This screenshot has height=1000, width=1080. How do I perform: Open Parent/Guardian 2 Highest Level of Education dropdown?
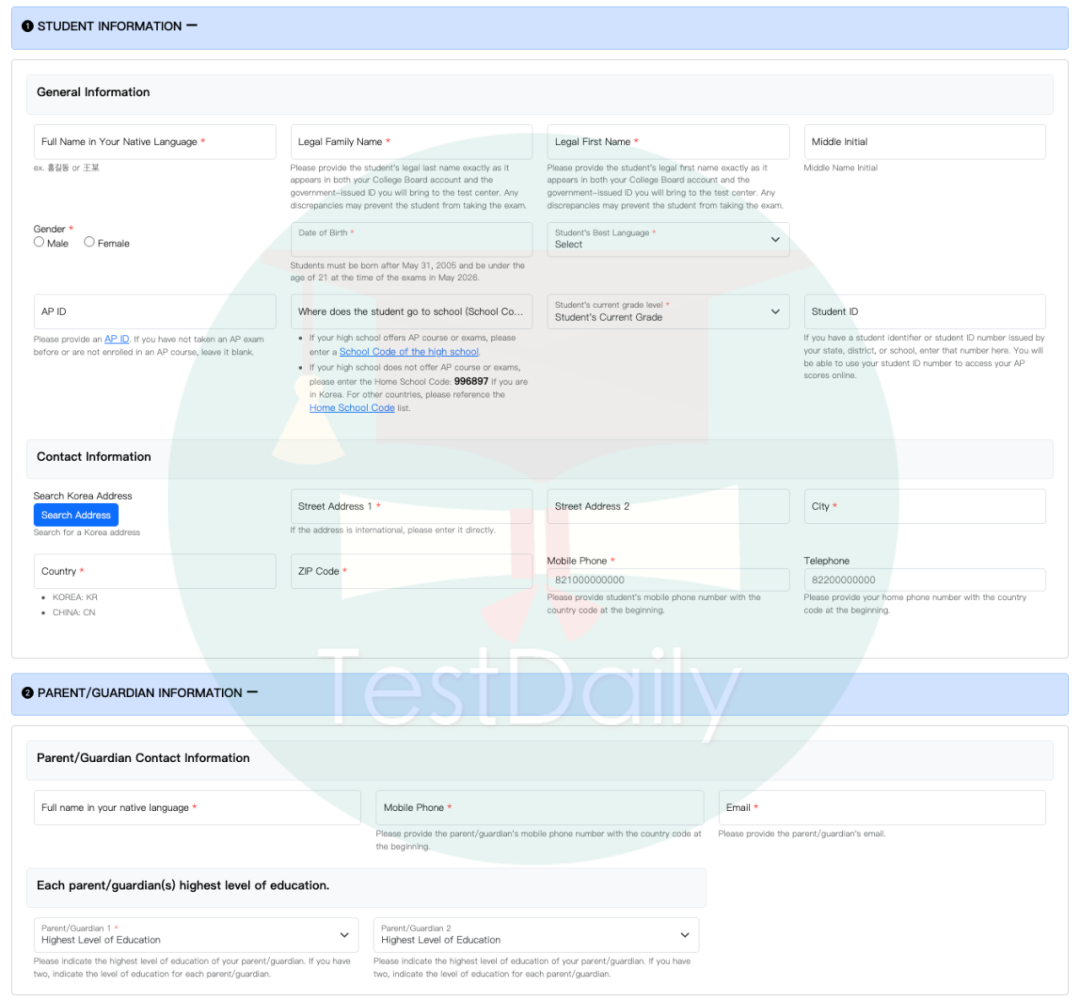536,935
